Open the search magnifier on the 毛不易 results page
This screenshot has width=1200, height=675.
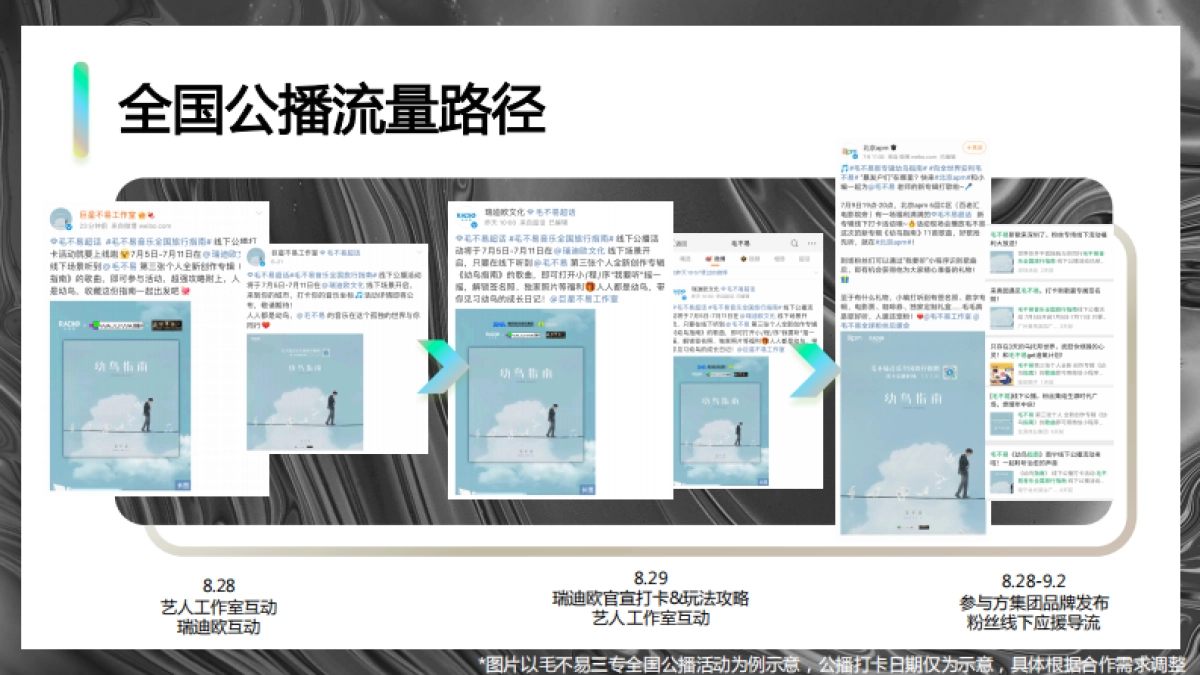[x=794, y=244]
